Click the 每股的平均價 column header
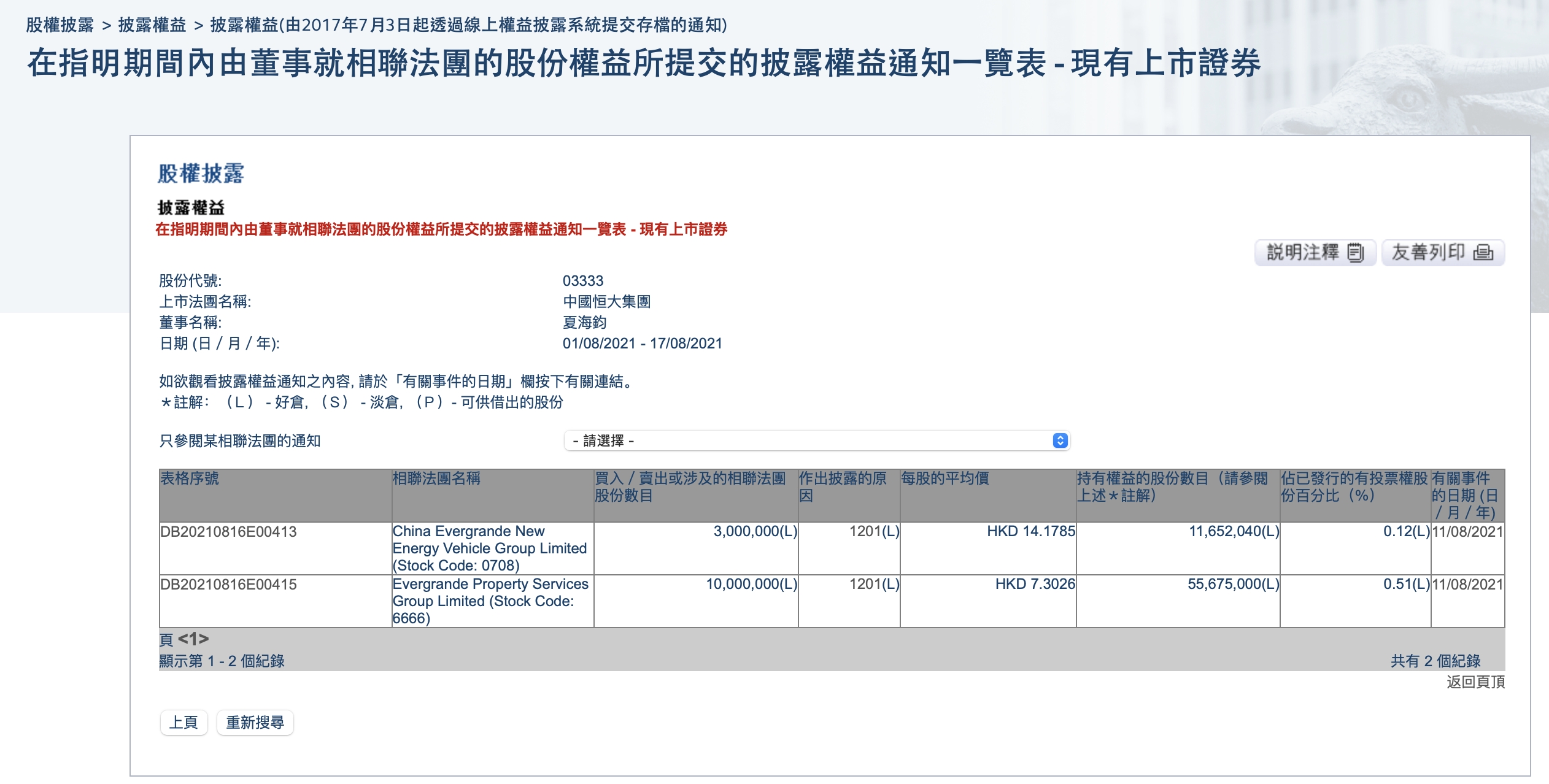Image resolution: width=1549 pixels, height=784 pixels. pos(944,478)
